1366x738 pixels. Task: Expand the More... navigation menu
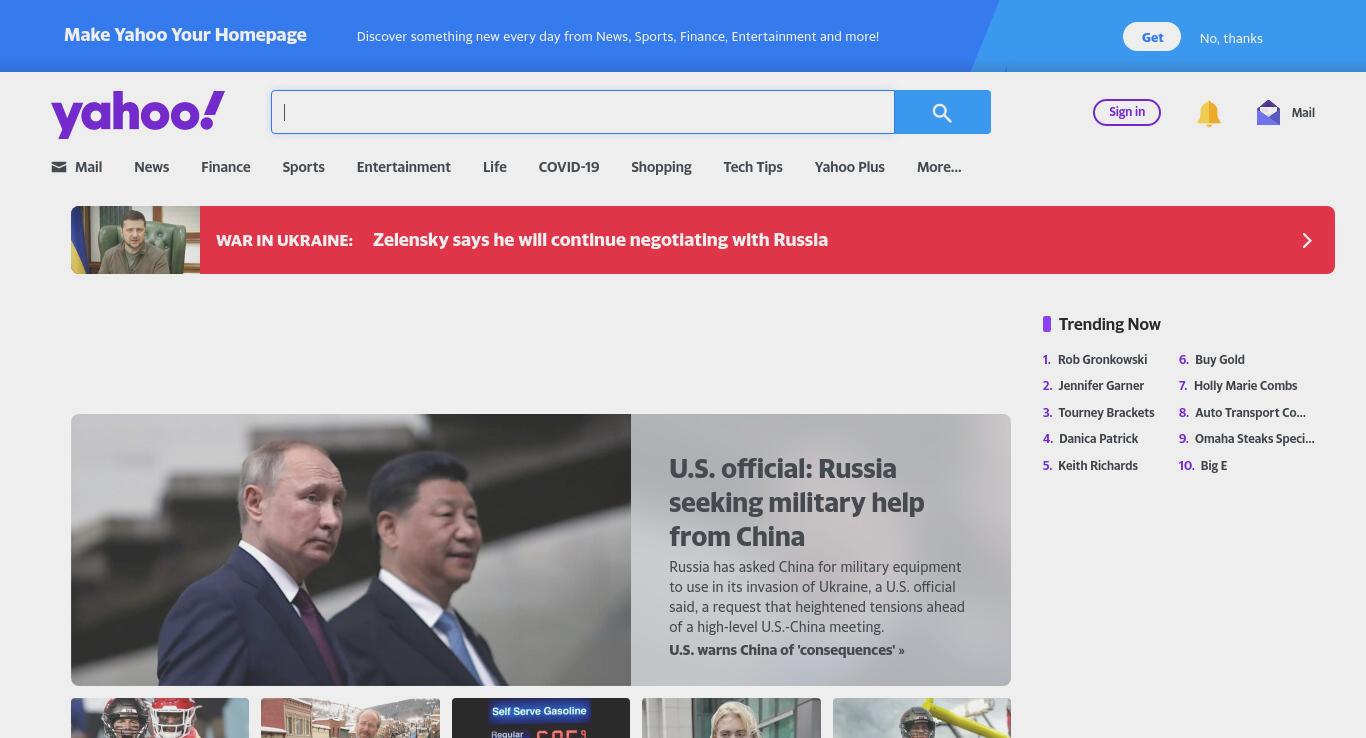tap(939, 167)
